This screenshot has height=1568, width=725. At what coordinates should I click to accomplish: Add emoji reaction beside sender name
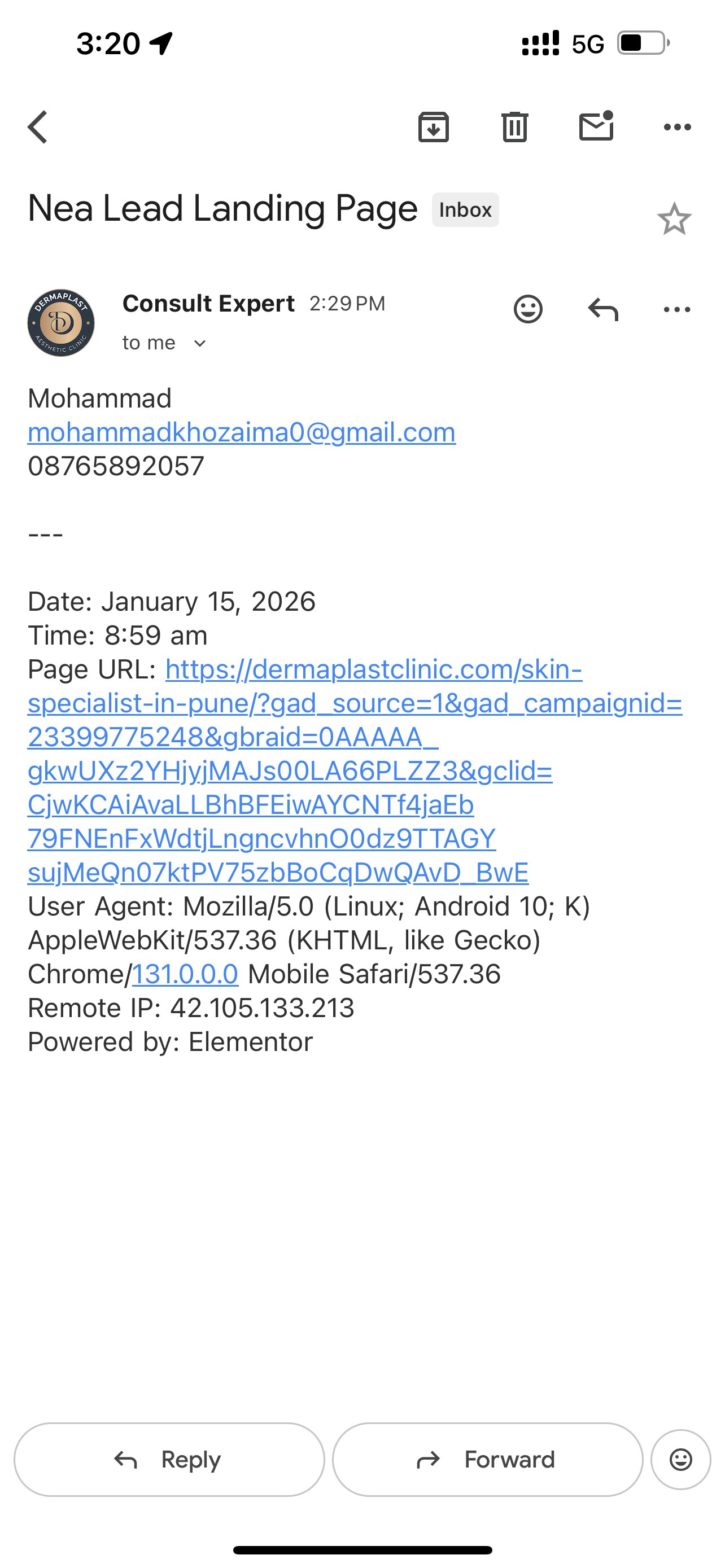[528, 309]
